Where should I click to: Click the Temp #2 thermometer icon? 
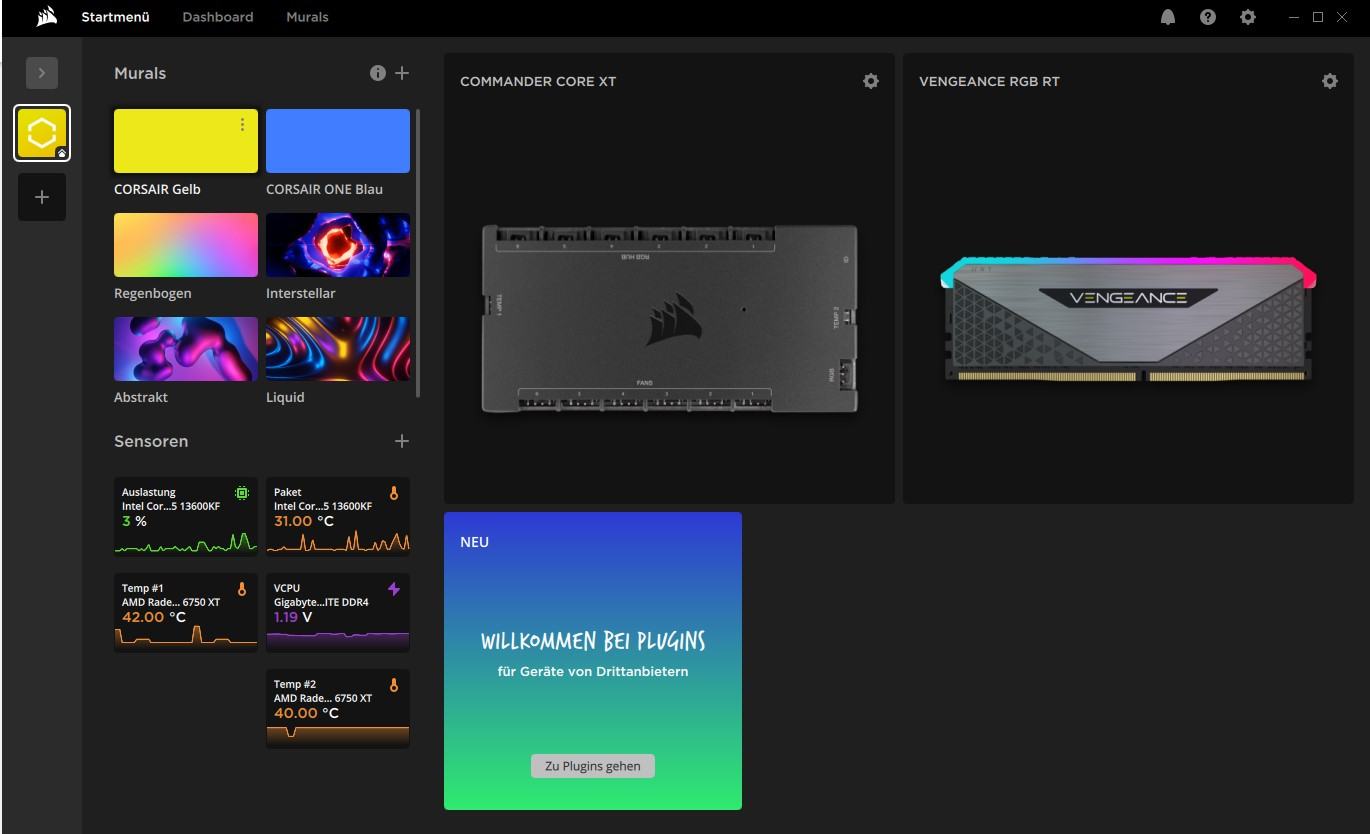(x=394, y=685)
